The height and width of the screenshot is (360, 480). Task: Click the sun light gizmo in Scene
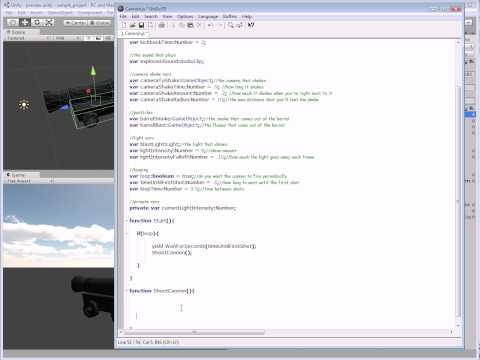[x=24, y=105]
